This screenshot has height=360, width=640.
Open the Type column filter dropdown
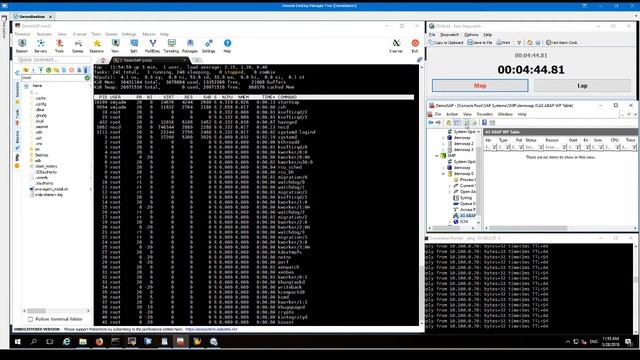(508, 147)
